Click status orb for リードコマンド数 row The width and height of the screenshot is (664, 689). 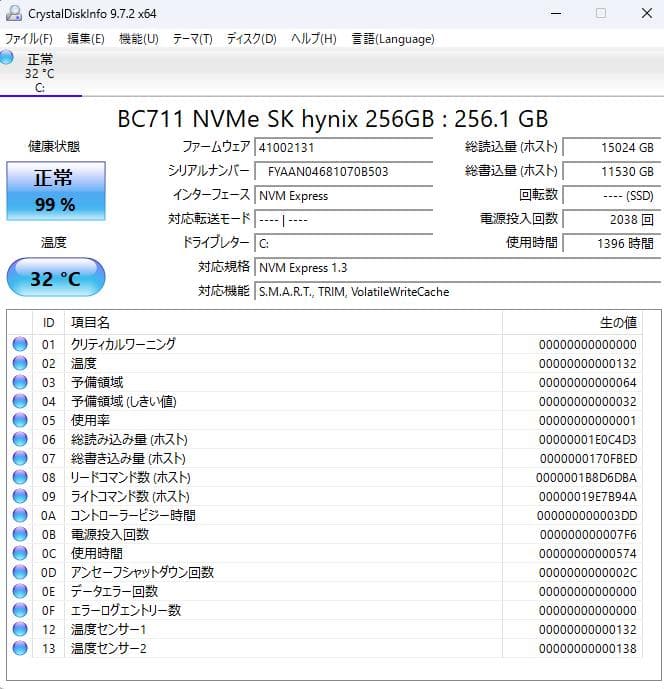pos(20,477)
